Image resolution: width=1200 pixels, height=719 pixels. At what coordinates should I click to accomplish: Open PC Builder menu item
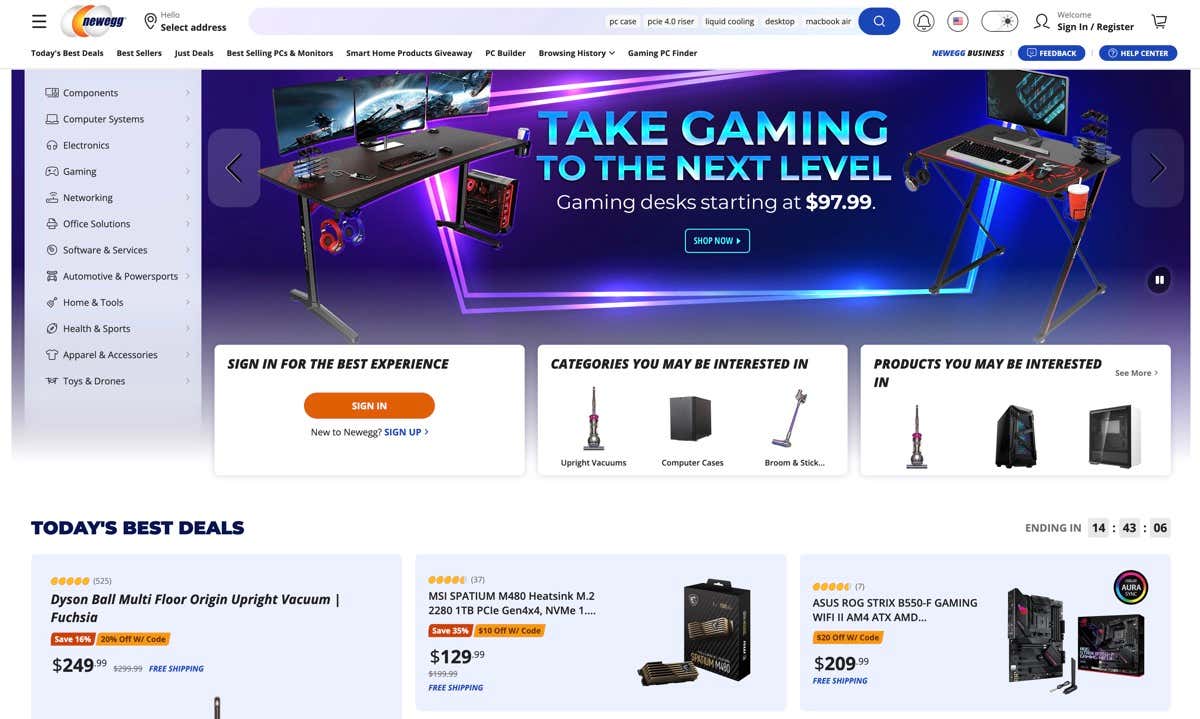[505, 53]
